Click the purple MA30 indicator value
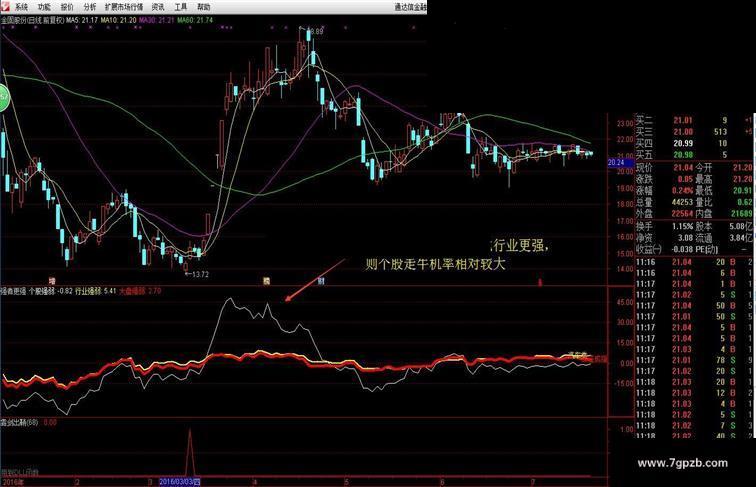 [156, 20]
